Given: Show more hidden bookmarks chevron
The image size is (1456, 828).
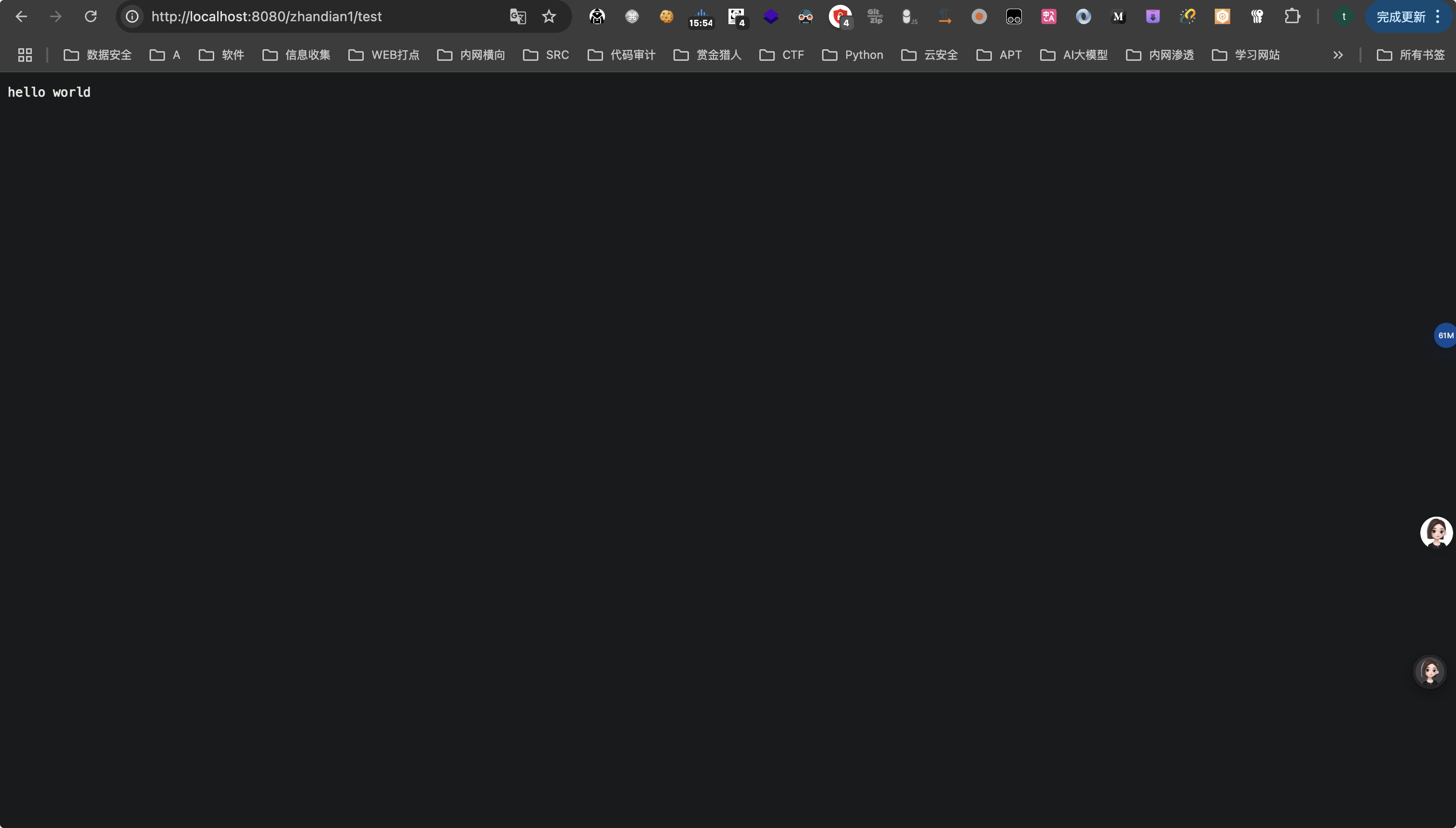Looking at the screenshot, I should (1338, 55).
